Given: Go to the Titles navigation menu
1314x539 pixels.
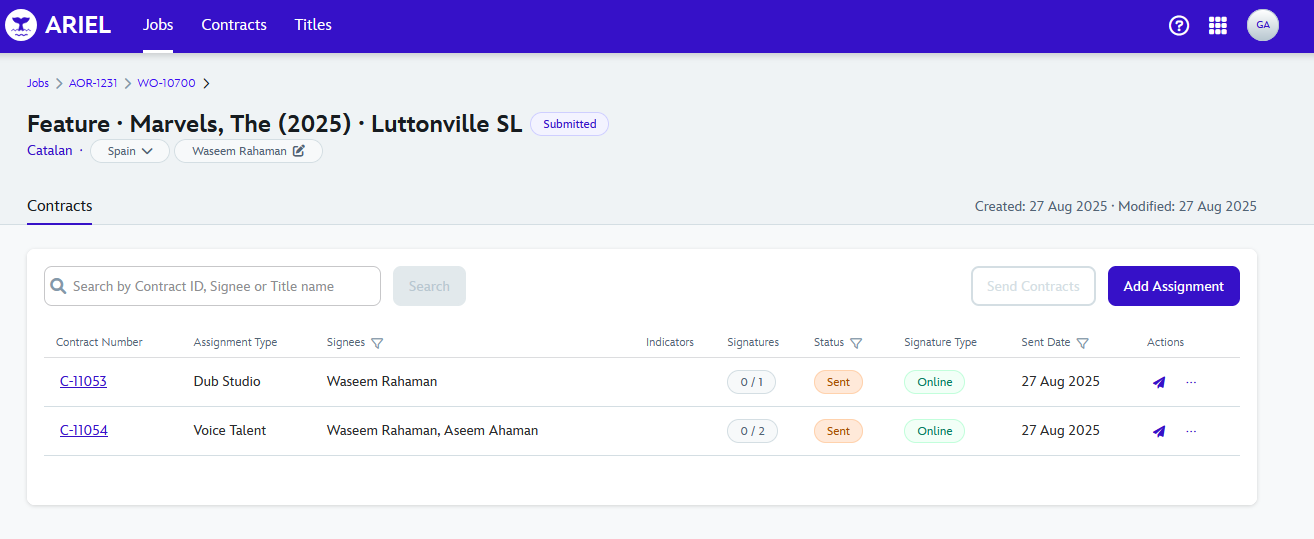Looking at the screenshot, I should (313, 25).
